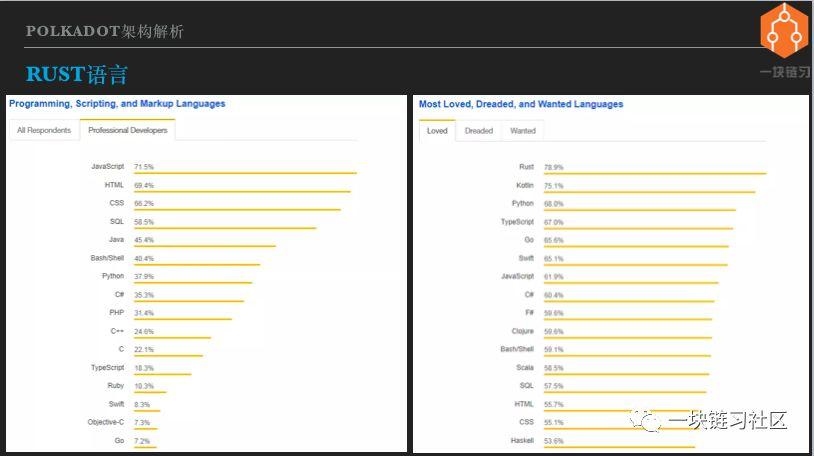Click the SQL 58.5% row label
The width and height of the screenshot is (814, 456).
click(x=117, y=221)
